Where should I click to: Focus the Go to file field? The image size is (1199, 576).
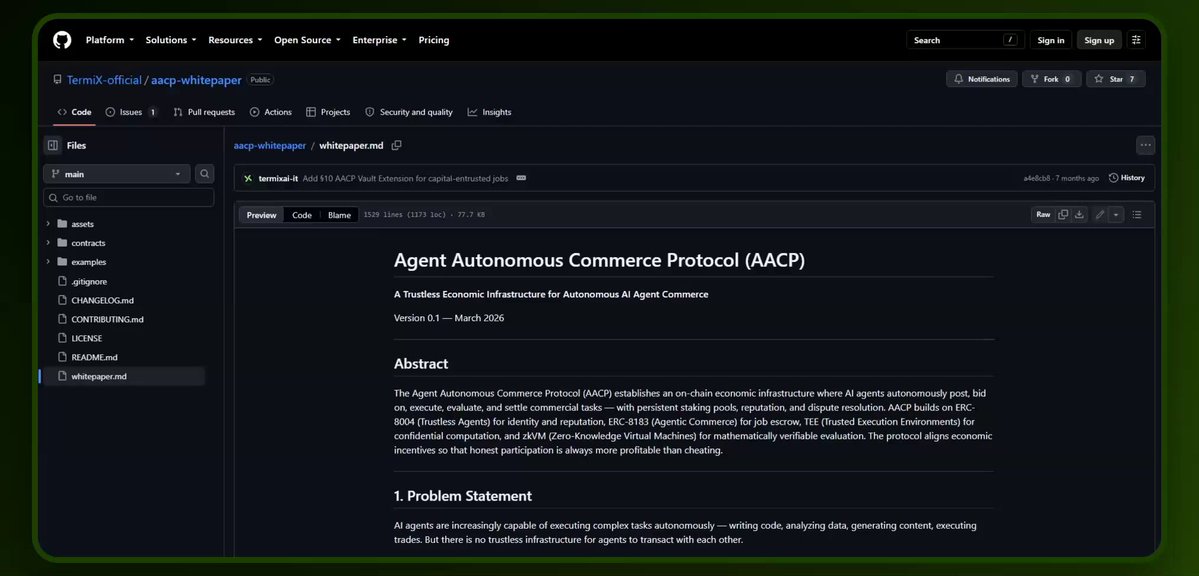pos(128,197)
